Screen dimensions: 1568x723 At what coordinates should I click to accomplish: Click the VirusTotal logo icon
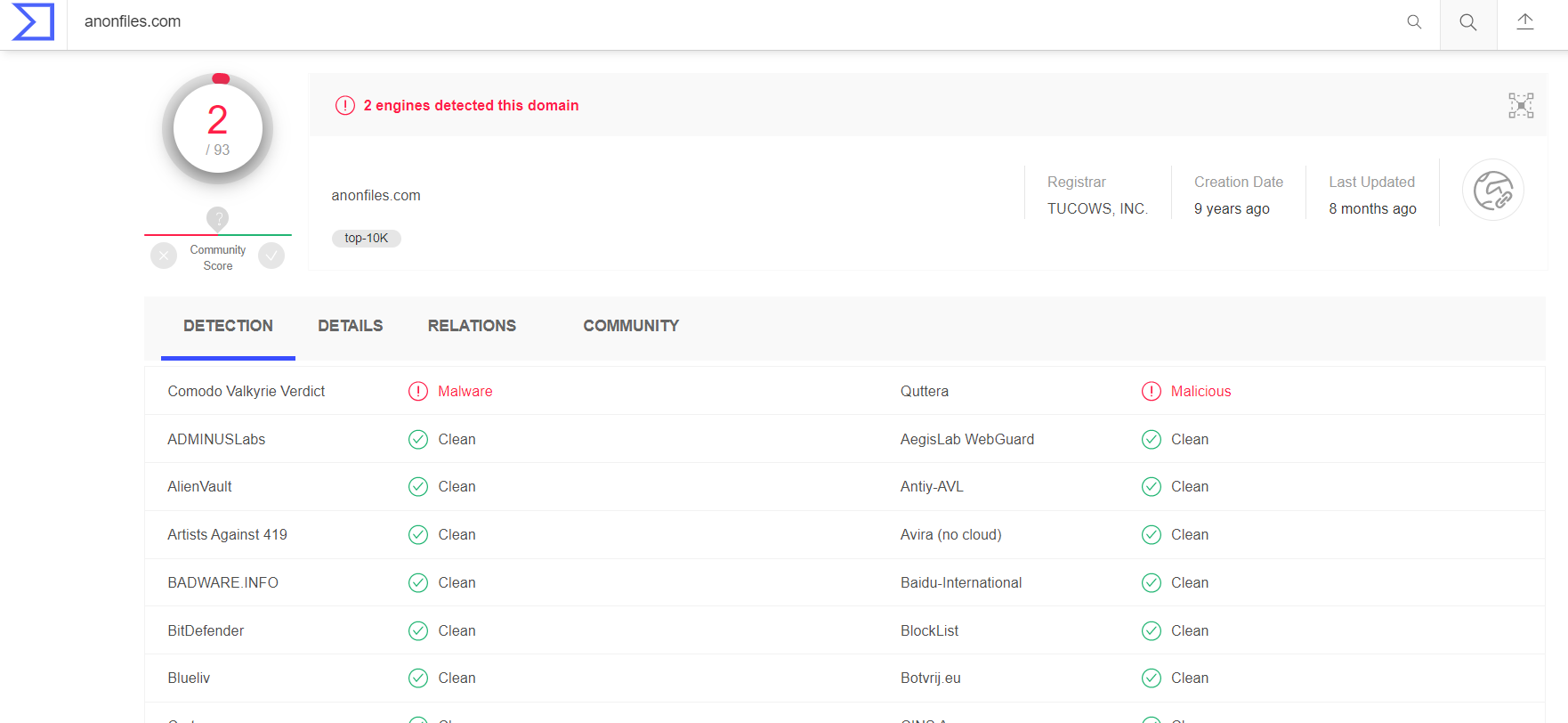tap(33, 22)
